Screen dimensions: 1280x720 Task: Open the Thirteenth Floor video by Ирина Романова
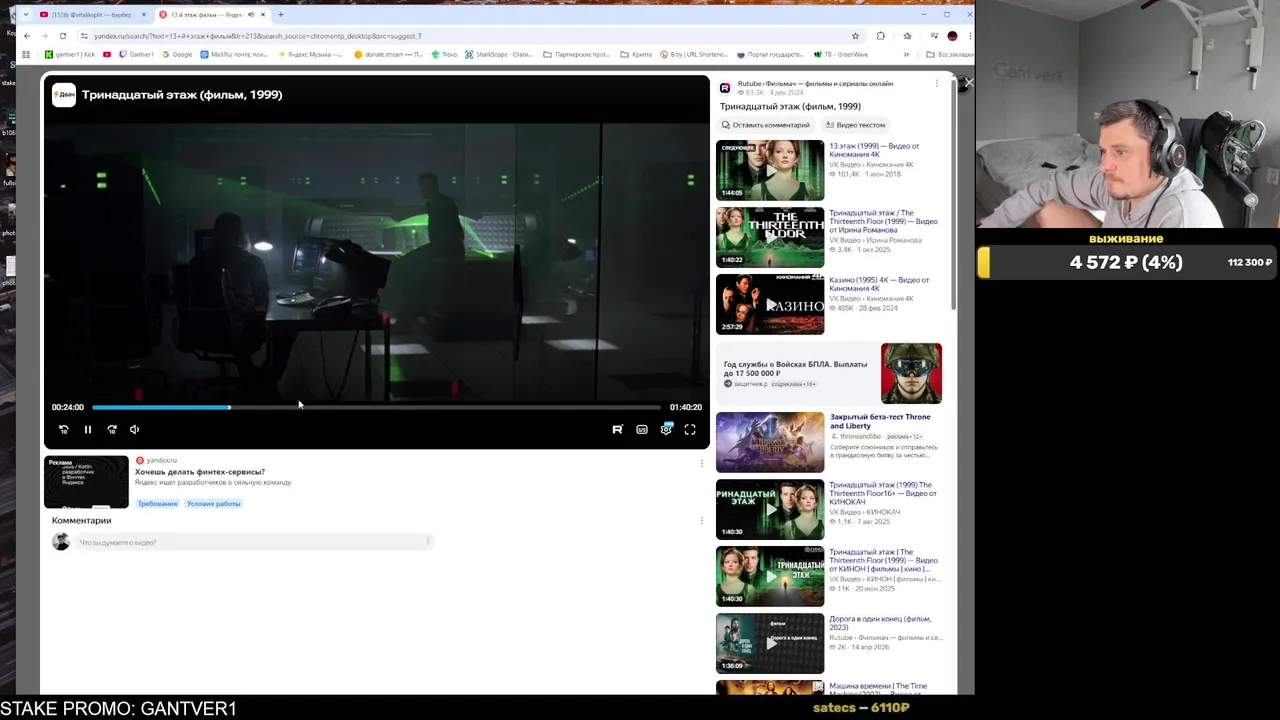[770, 237]
